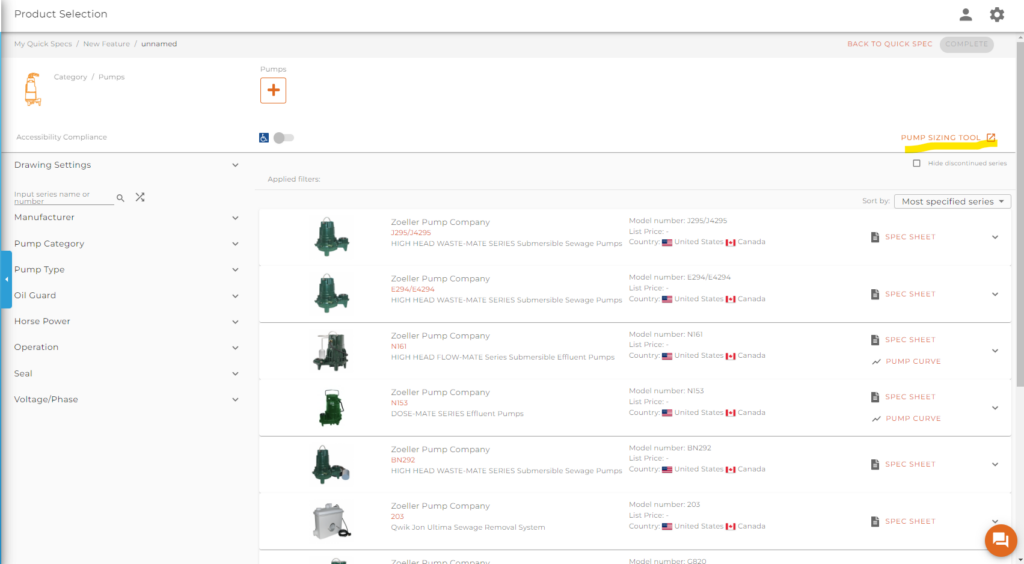Open the Most specified series sort dropdown

tap(952, 202)
